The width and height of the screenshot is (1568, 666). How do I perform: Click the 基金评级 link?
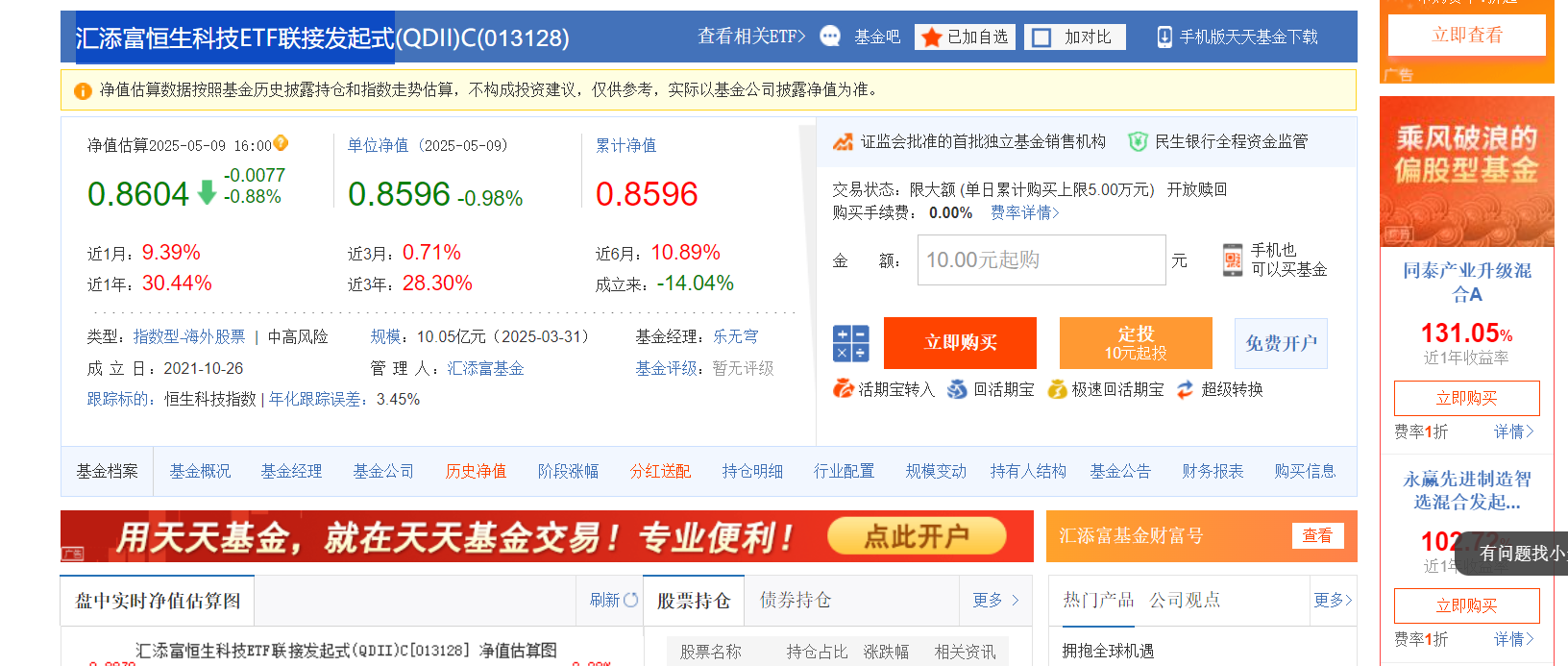pyautogui.click(x=666, y=368)
